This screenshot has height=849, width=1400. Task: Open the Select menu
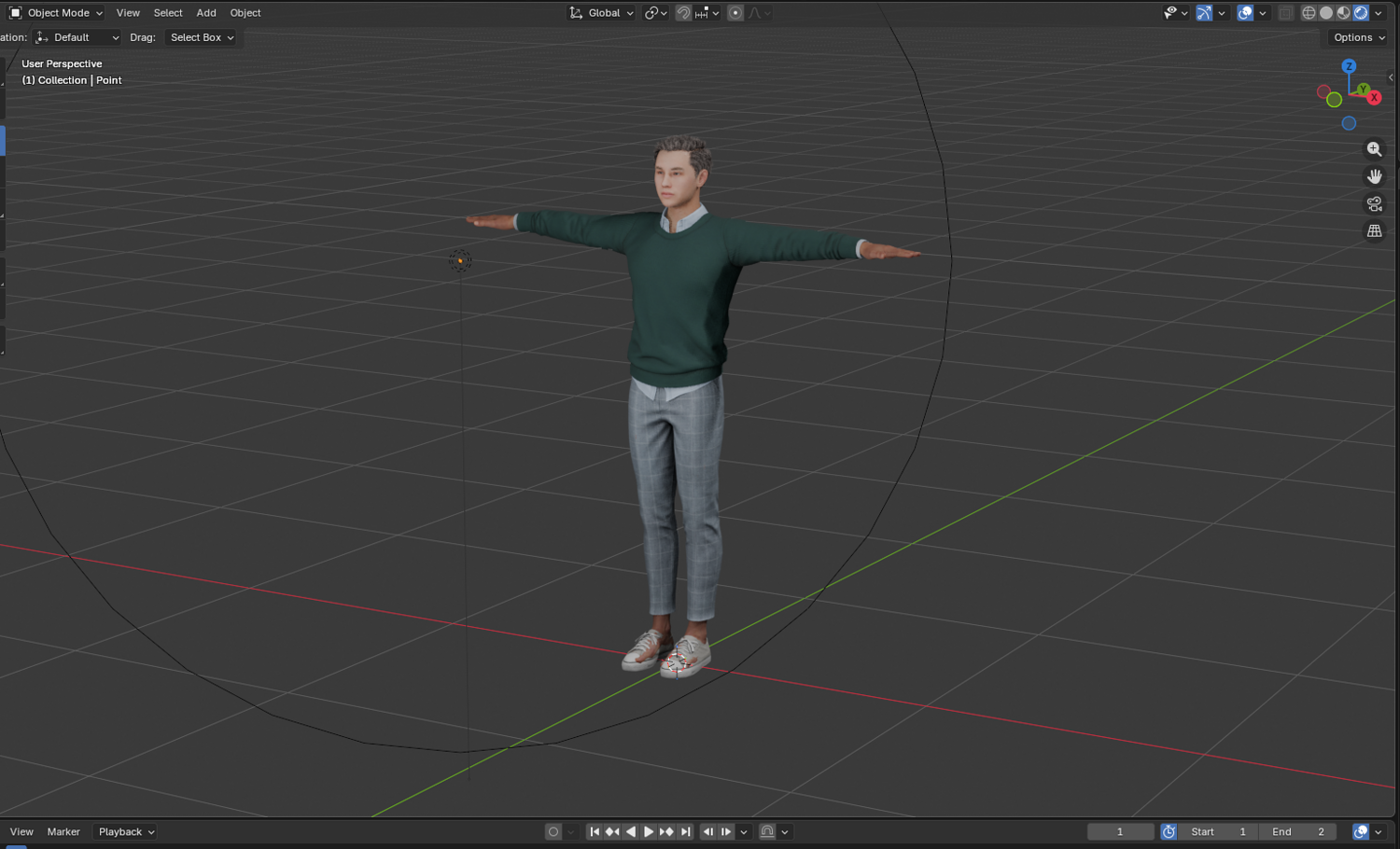point(168,13)
